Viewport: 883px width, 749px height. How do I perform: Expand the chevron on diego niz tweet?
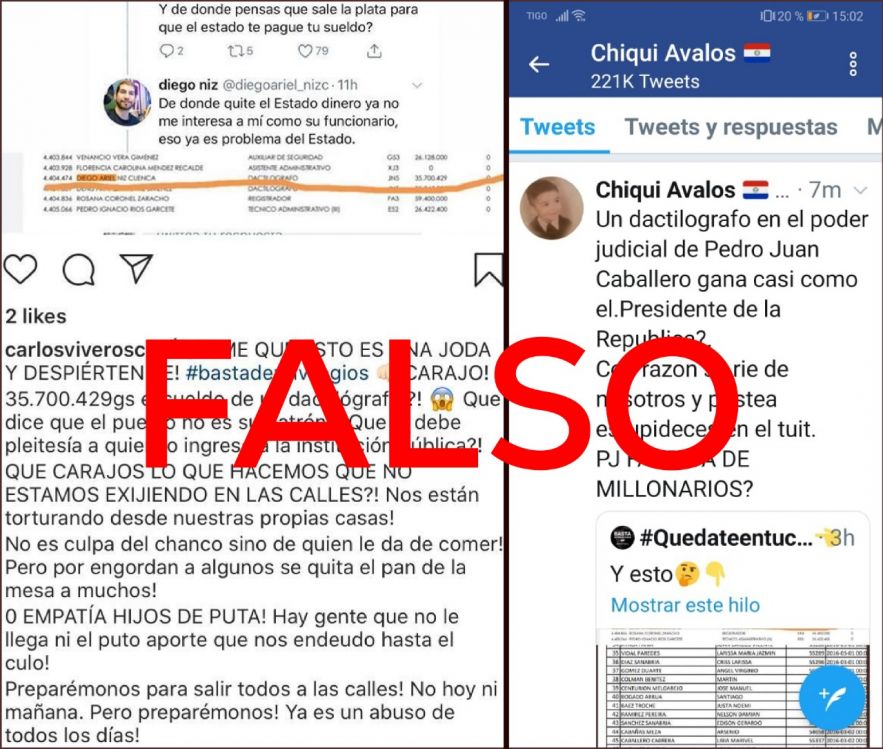tap(417, 85)
